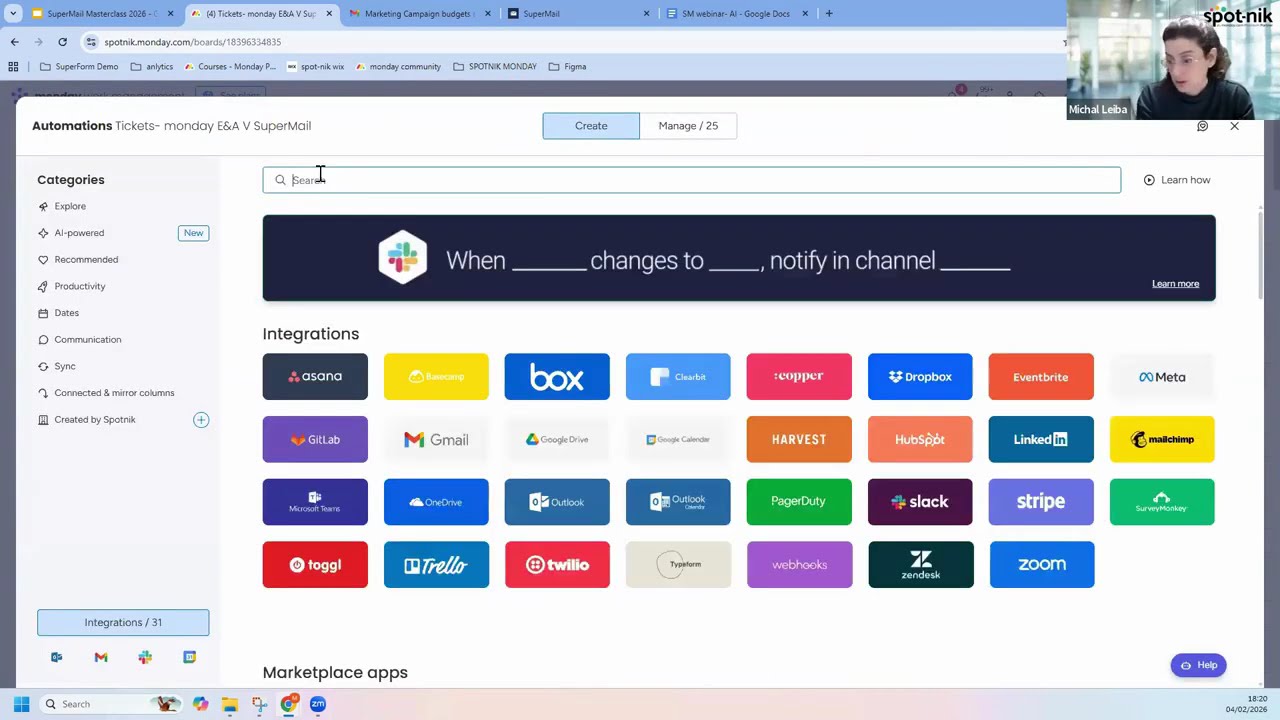Open the Dropbox integration tile
Image resolution: width=1280 pixels, height=720 pixels.
pyautogui.click(x=920, y=376)
